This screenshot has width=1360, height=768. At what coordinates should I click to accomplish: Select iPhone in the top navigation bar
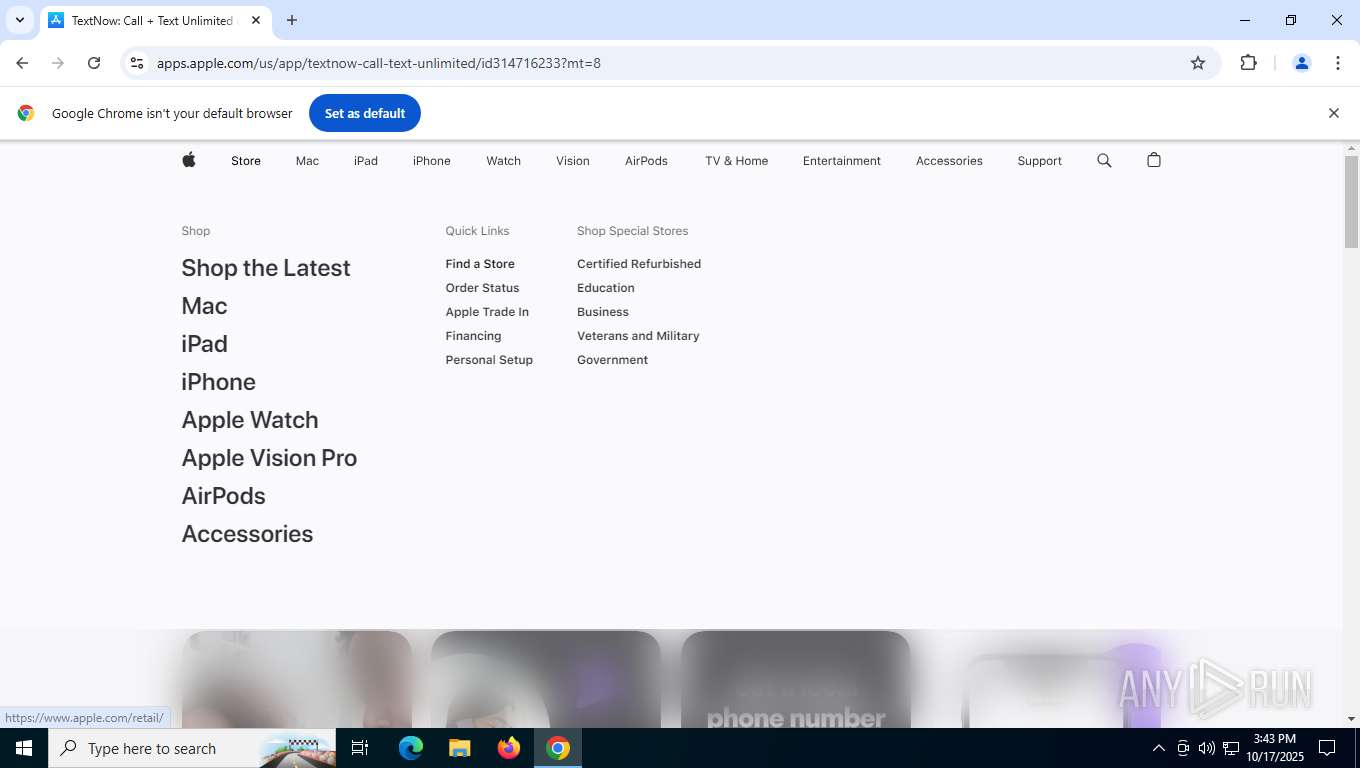coord(432,160)
